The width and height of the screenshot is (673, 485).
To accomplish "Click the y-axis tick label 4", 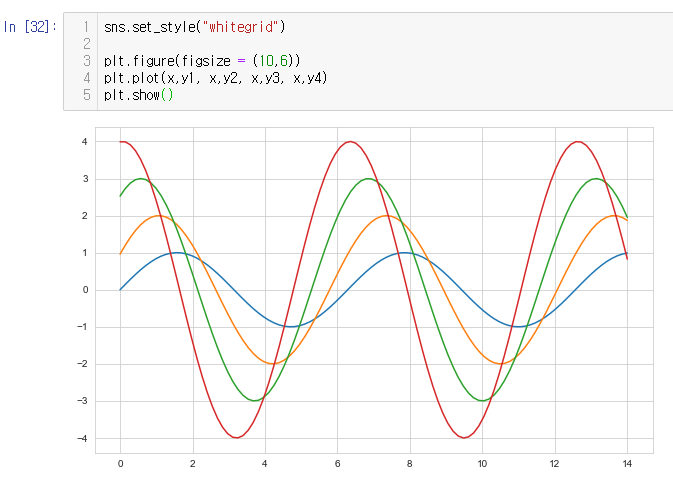I will tap(85, 142).
